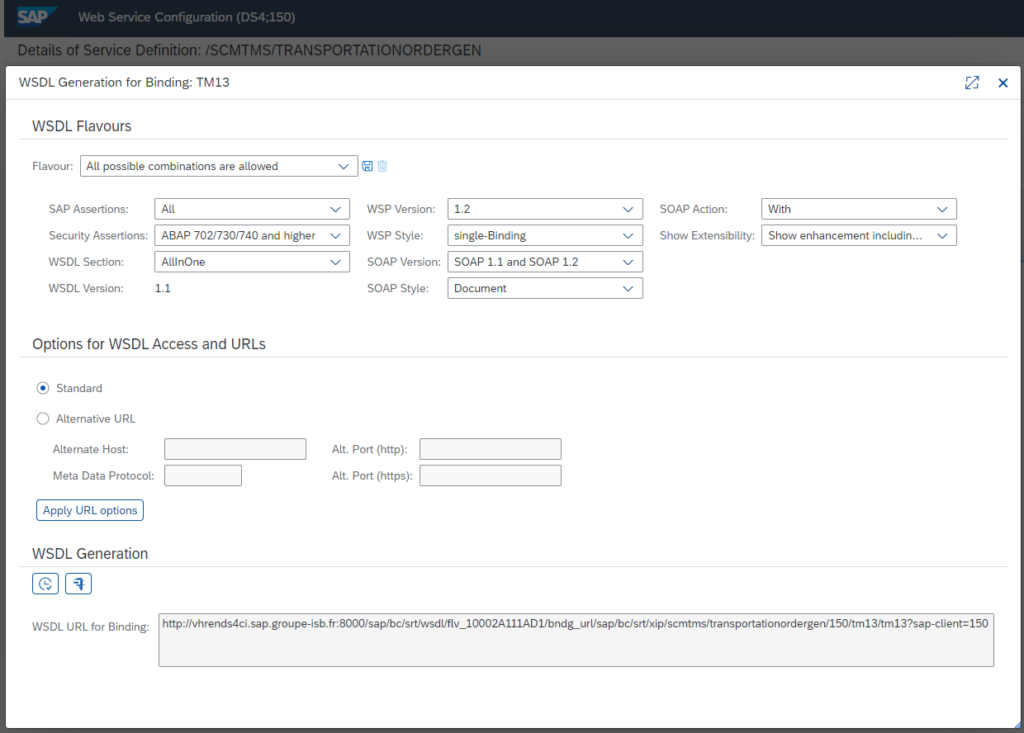Select the Standard radio option
1024x733 pixels.
point(43,388)
